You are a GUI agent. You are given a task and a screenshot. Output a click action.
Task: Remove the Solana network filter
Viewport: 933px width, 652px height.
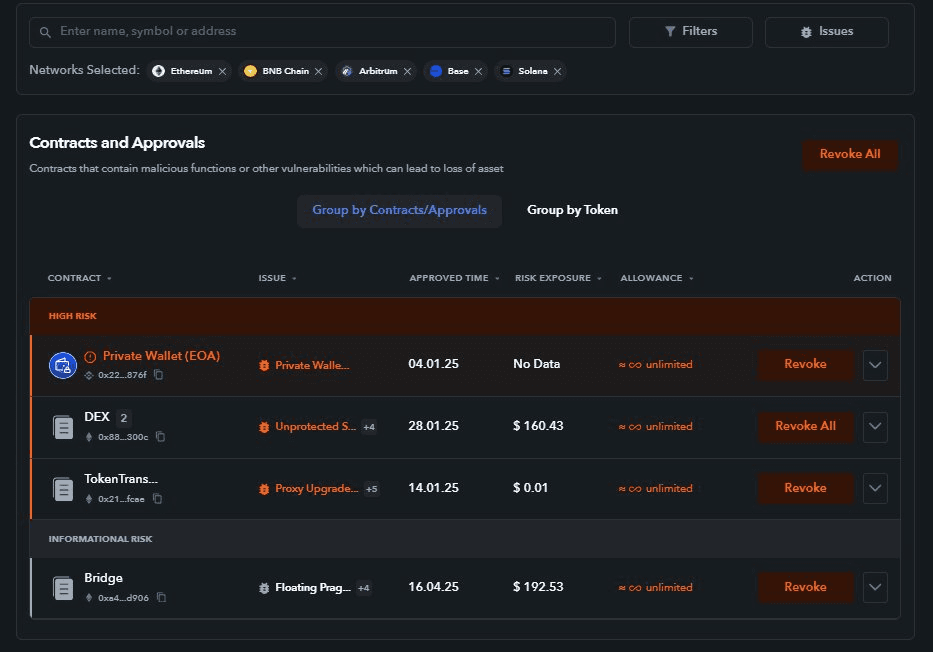point(559,71)
